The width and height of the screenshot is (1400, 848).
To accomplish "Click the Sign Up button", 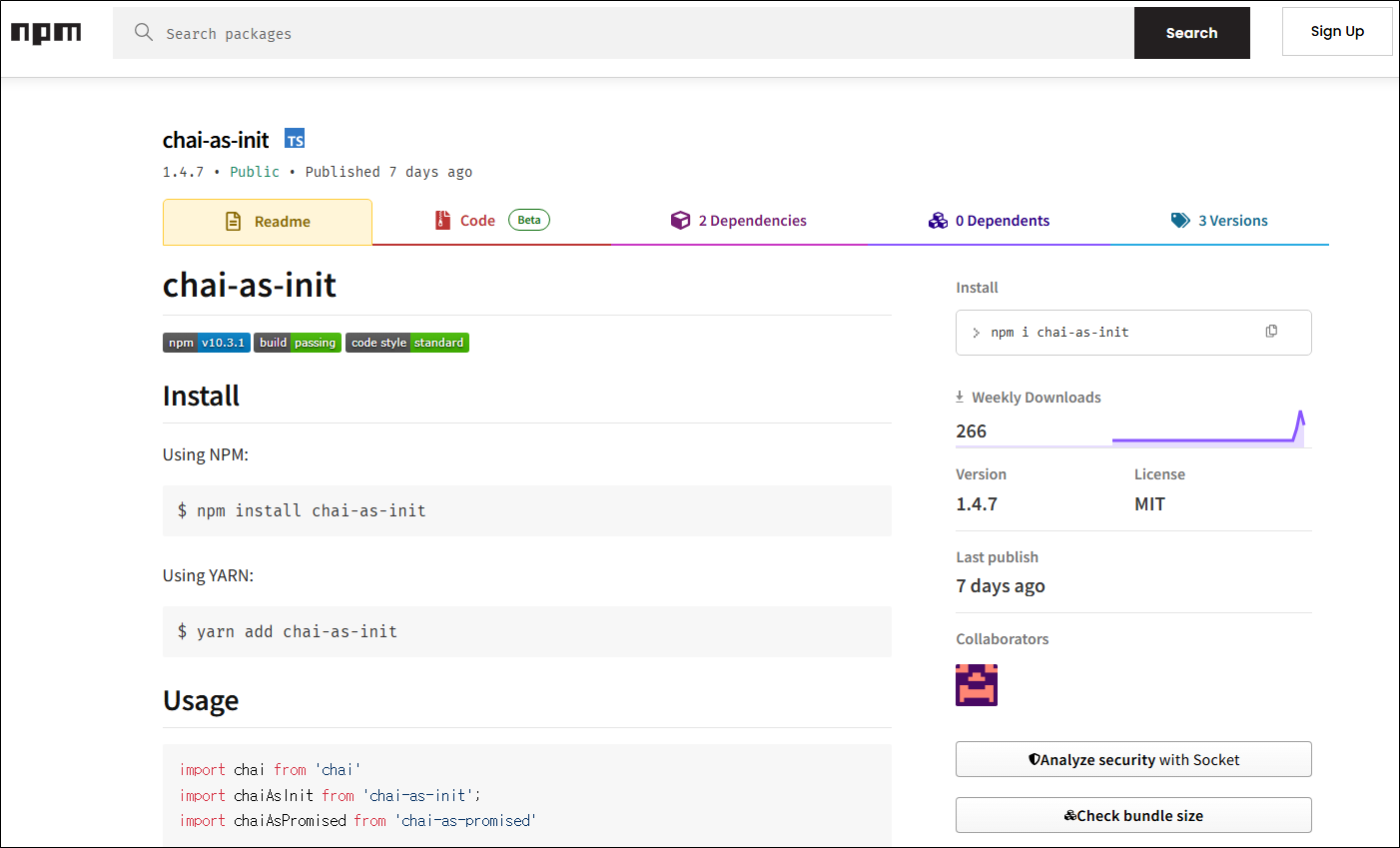I will pyautogui.click(x=1337, y=32).
